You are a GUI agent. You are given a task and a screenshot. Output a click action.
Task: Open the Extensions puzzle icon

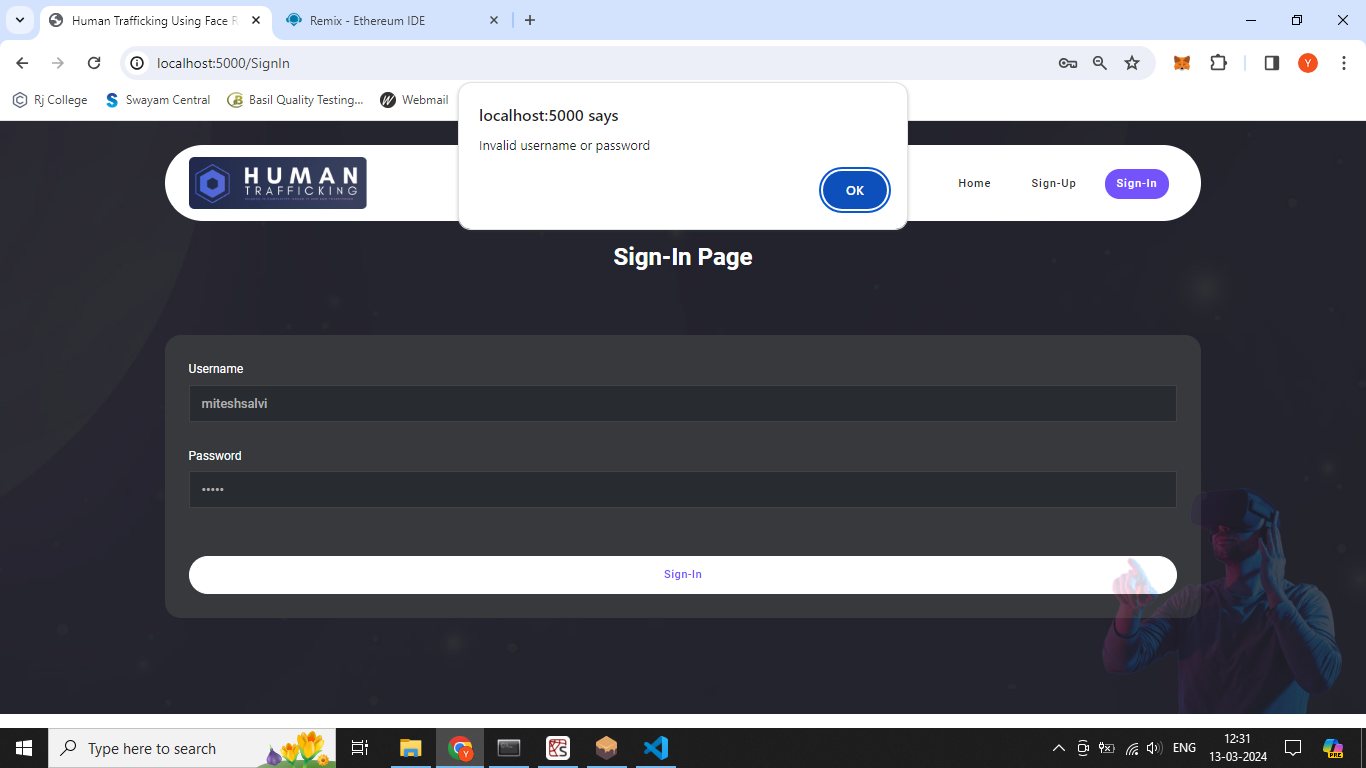coord(1218,63)
